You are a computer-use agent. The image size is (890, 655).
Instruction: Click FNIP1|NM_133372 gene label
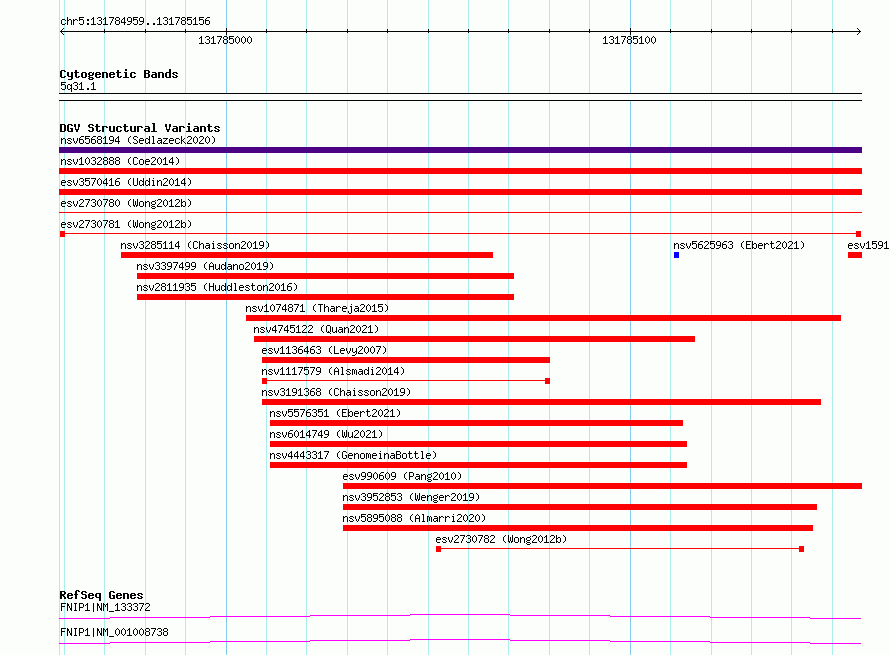click(x=105, y=607)
